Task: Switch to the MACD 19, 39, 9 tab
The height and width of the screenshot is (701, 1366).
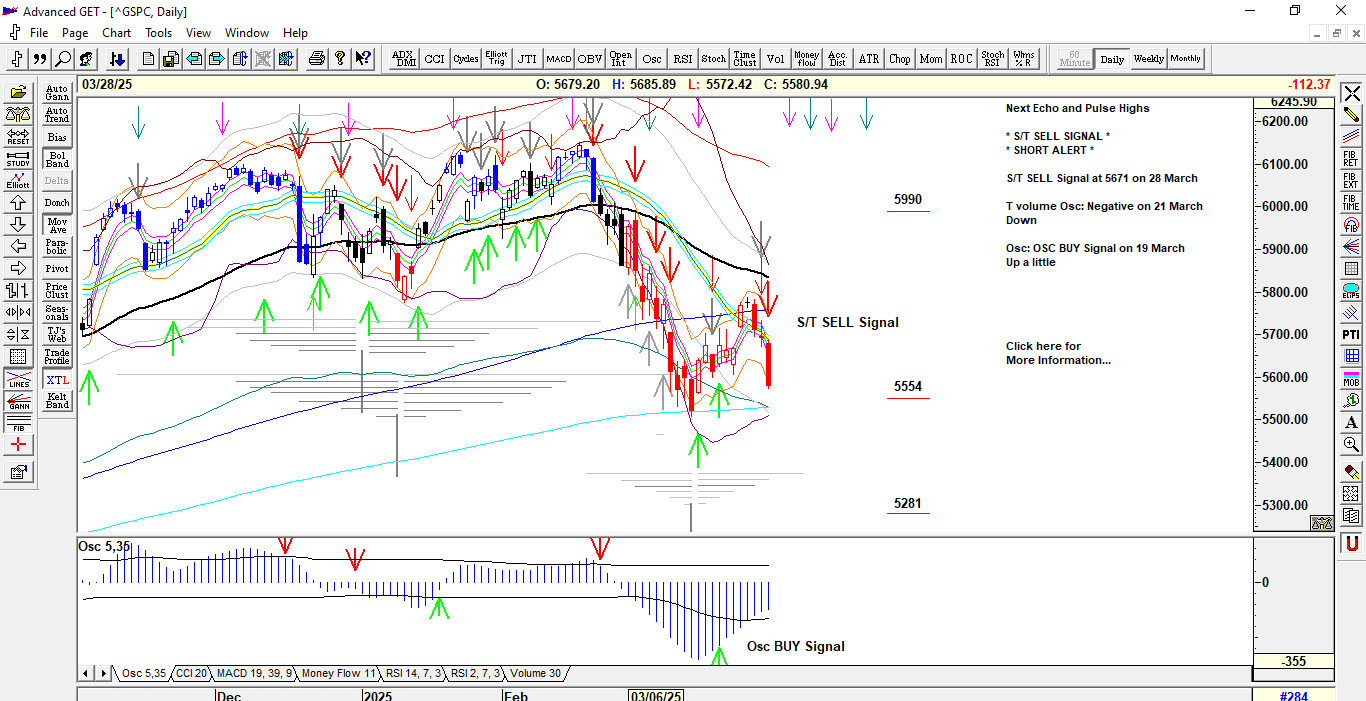Action: [x=254, y=674]
